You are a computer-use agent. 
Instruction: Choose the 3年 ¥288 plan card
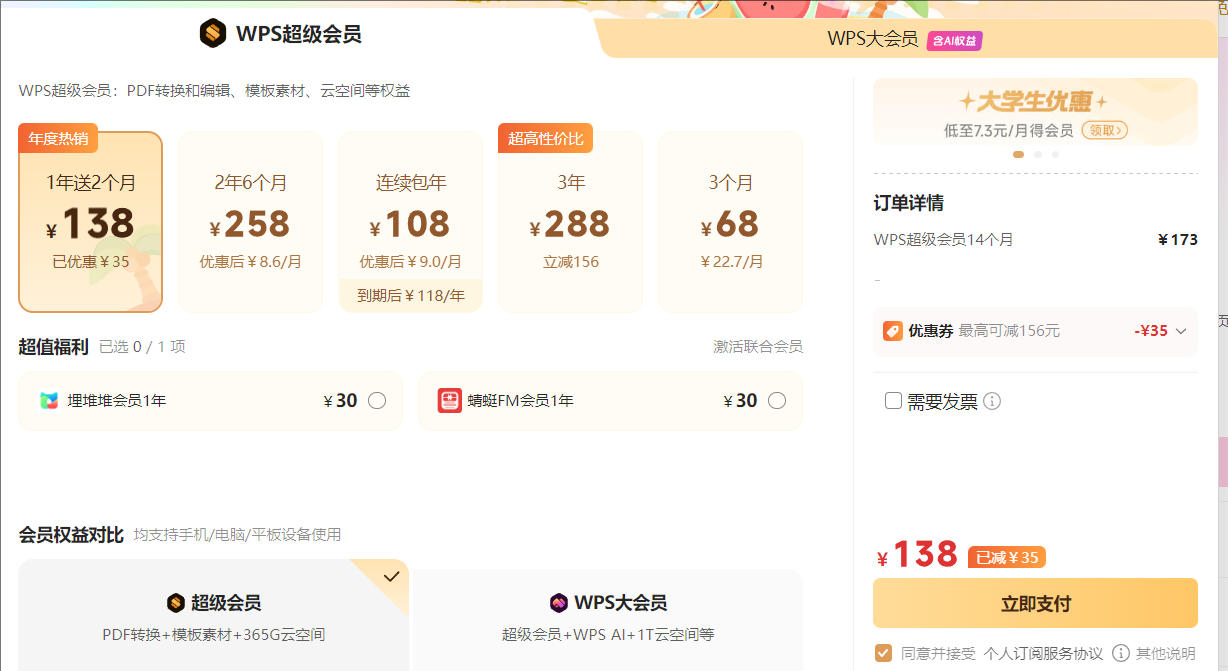pos(570,222)
